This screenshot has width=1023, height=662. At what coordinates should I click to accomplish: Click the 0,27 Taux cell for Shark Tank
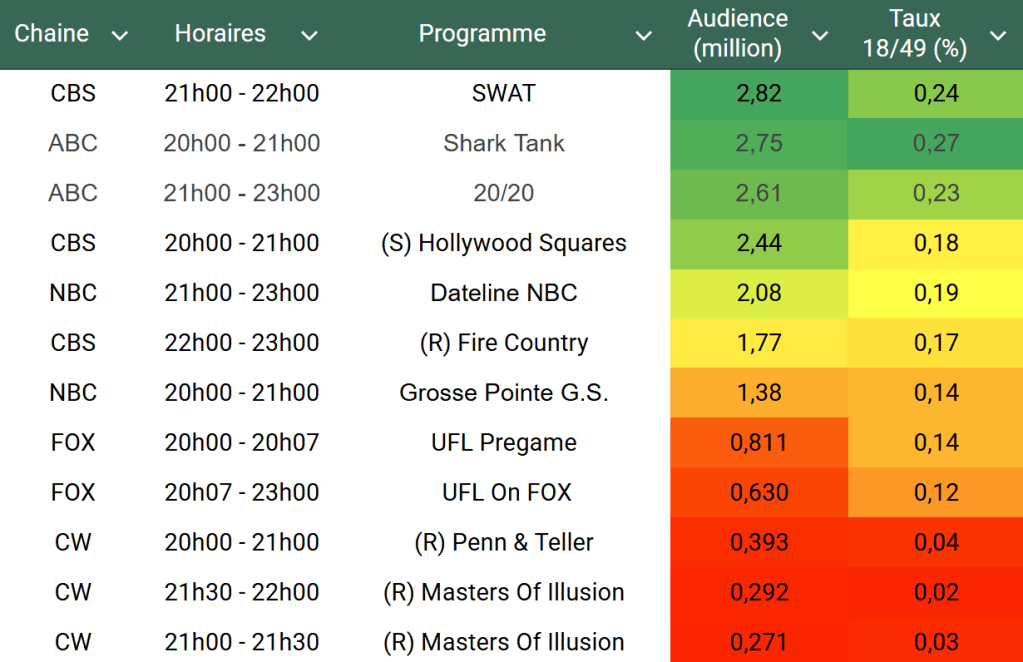coord(936,144)
